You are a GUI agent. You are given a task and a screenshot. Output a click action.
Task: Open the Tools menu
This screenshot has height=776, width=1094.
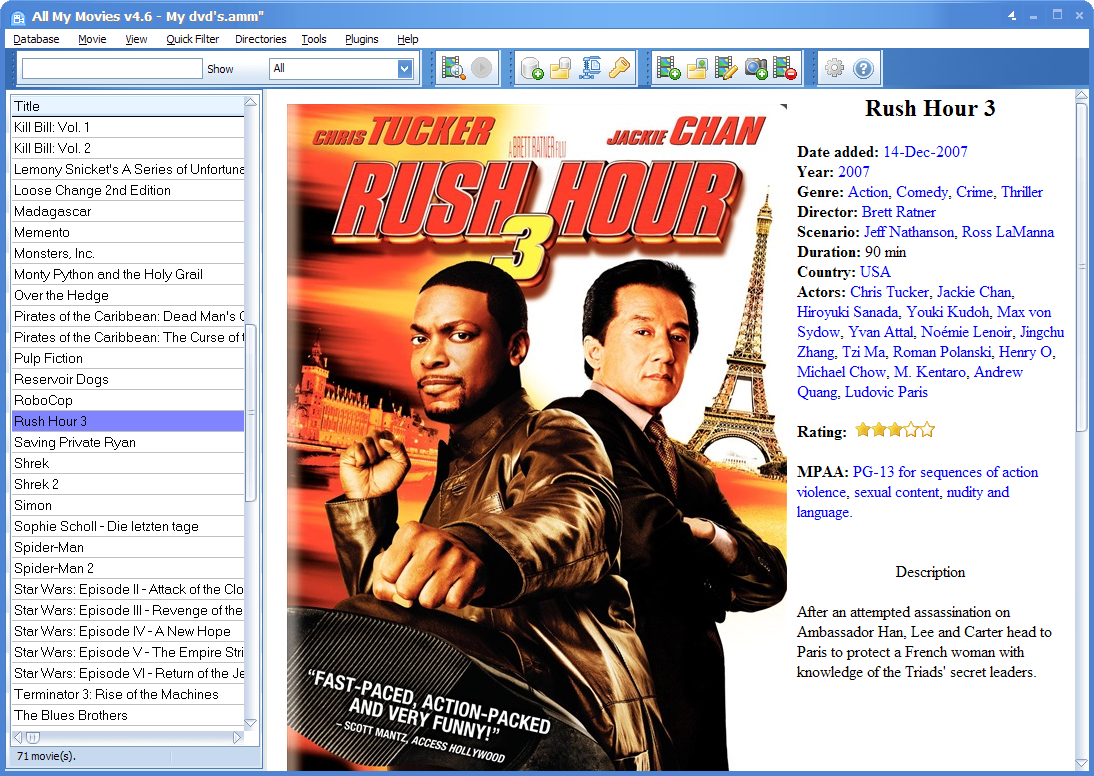(x=314, y=39)
